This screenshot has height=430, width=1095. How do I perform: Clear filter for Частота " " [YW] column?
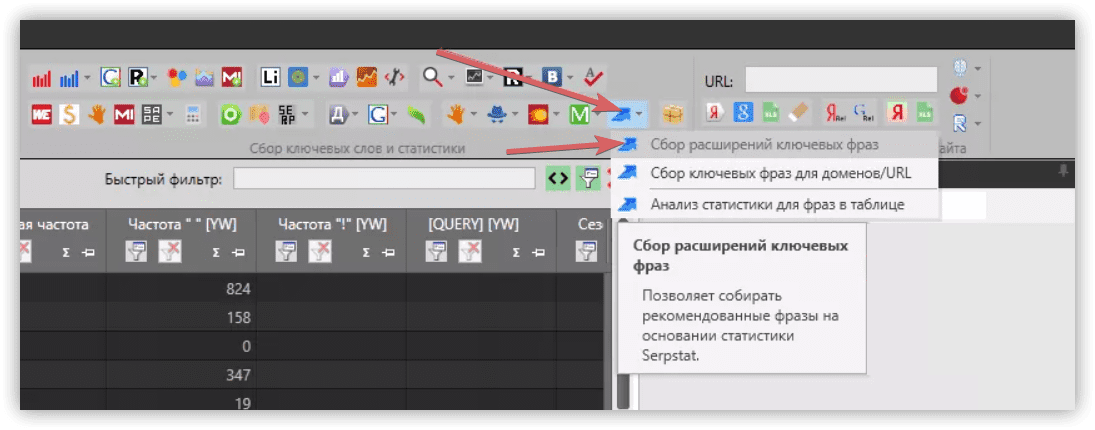pos(169,251)
